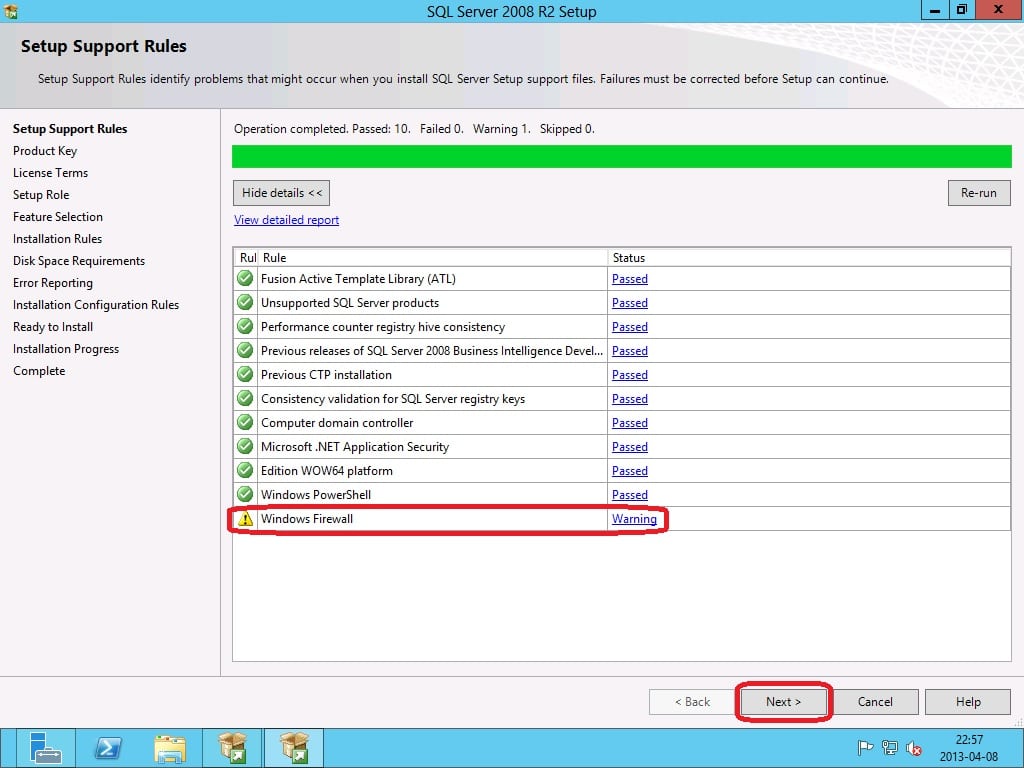The width and height of the screenshot is (1024, 768).
Task: Open Passed link for Computer domain controller
Action: [630, 423]
